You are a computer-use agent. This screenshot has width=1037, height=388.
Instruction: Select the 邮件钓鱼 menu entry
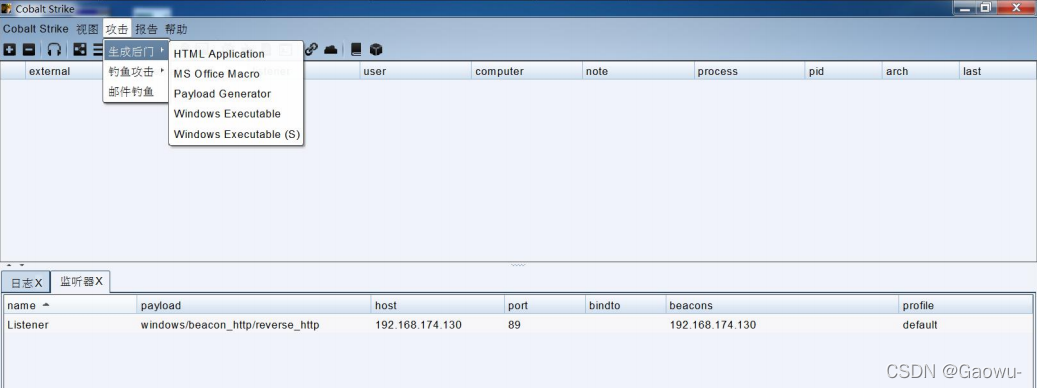click(x=136, y=91)
